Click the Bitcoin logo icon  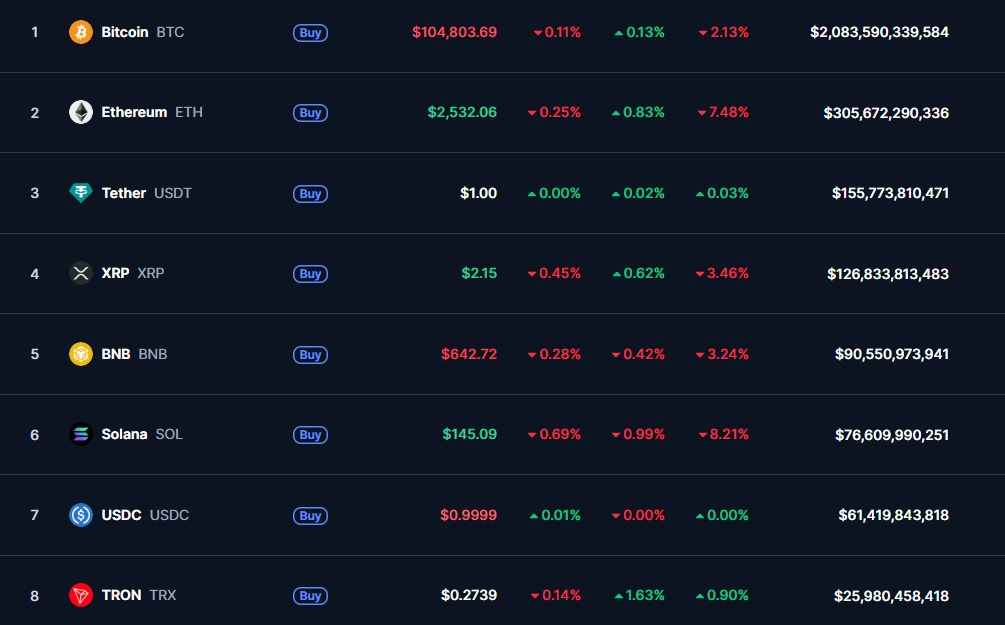coord(79,32)
